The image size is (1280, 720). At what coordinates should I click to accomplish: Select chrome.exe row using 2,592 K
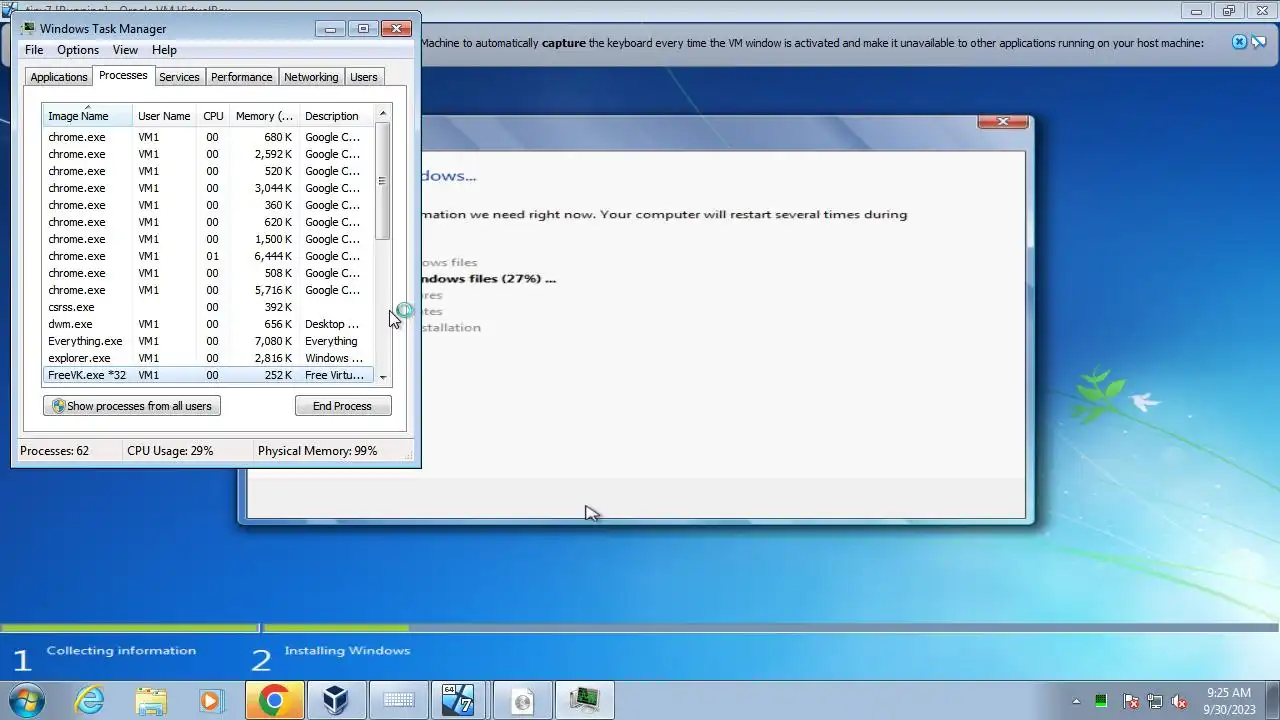click(x=208, y=154)
